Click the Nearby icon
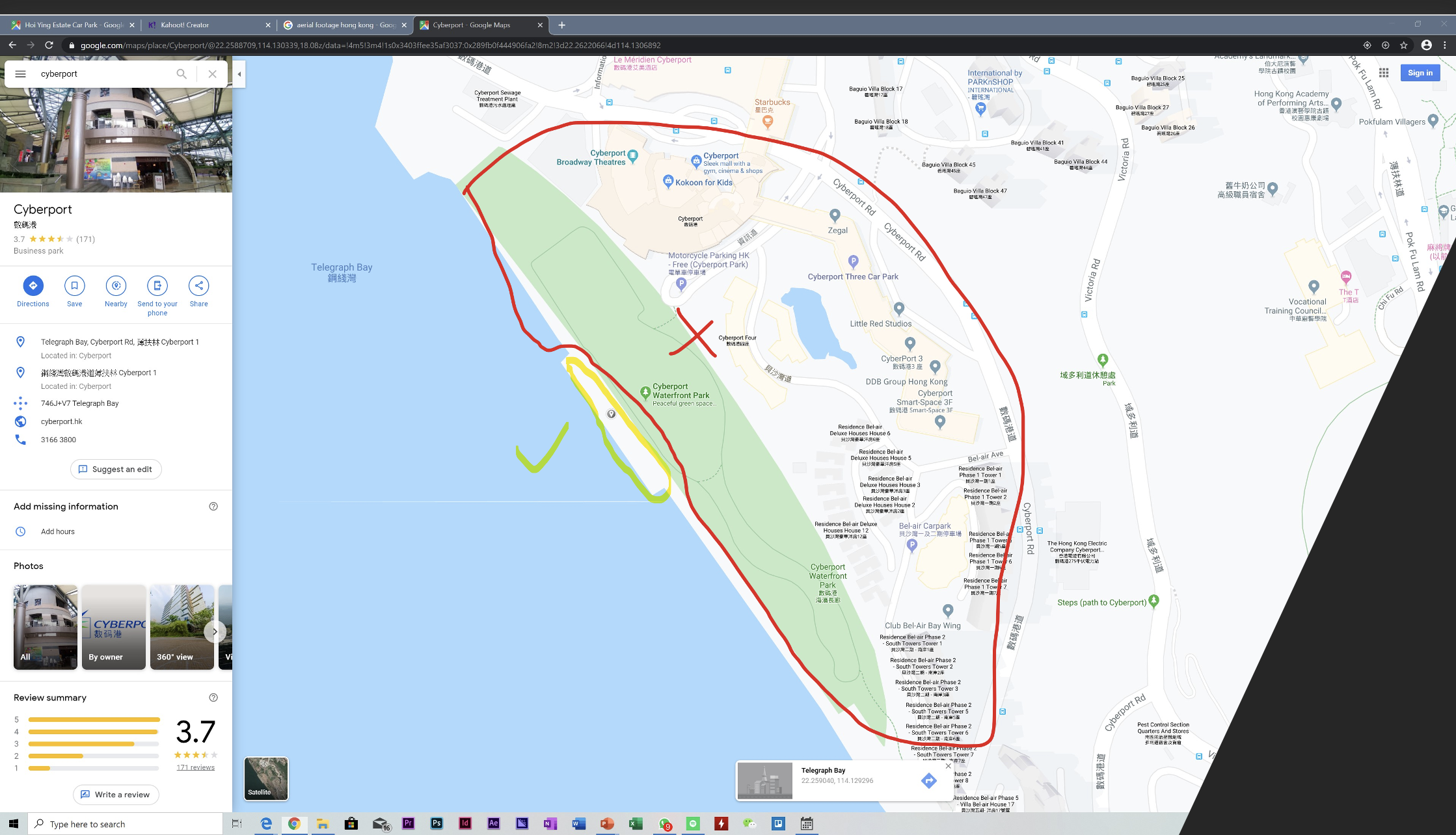 pyautogui.click(x=116, y=285)
